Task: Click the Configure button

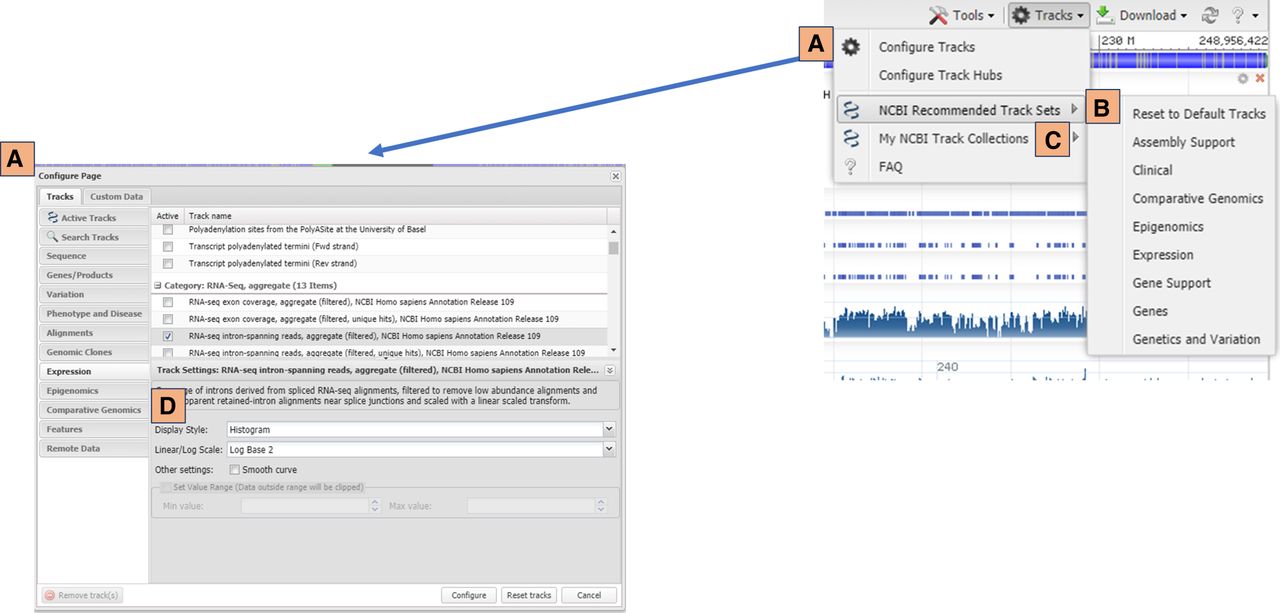Action: [x=469, y=595]
